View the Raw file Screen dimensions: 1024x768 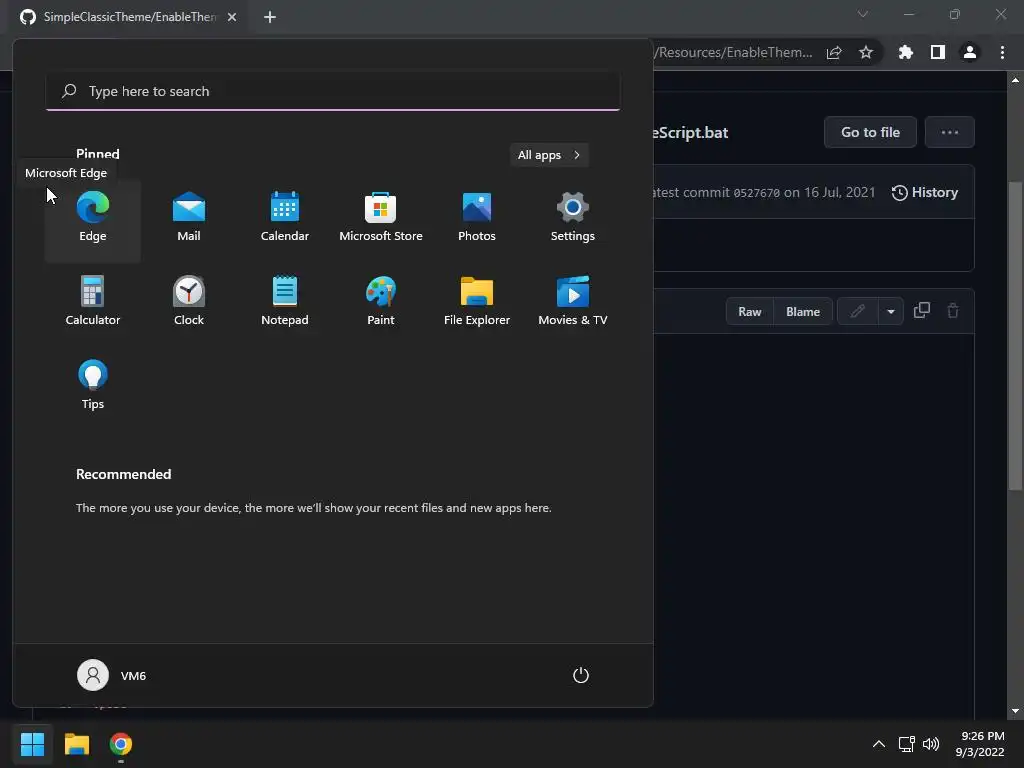tap(750, 312)
